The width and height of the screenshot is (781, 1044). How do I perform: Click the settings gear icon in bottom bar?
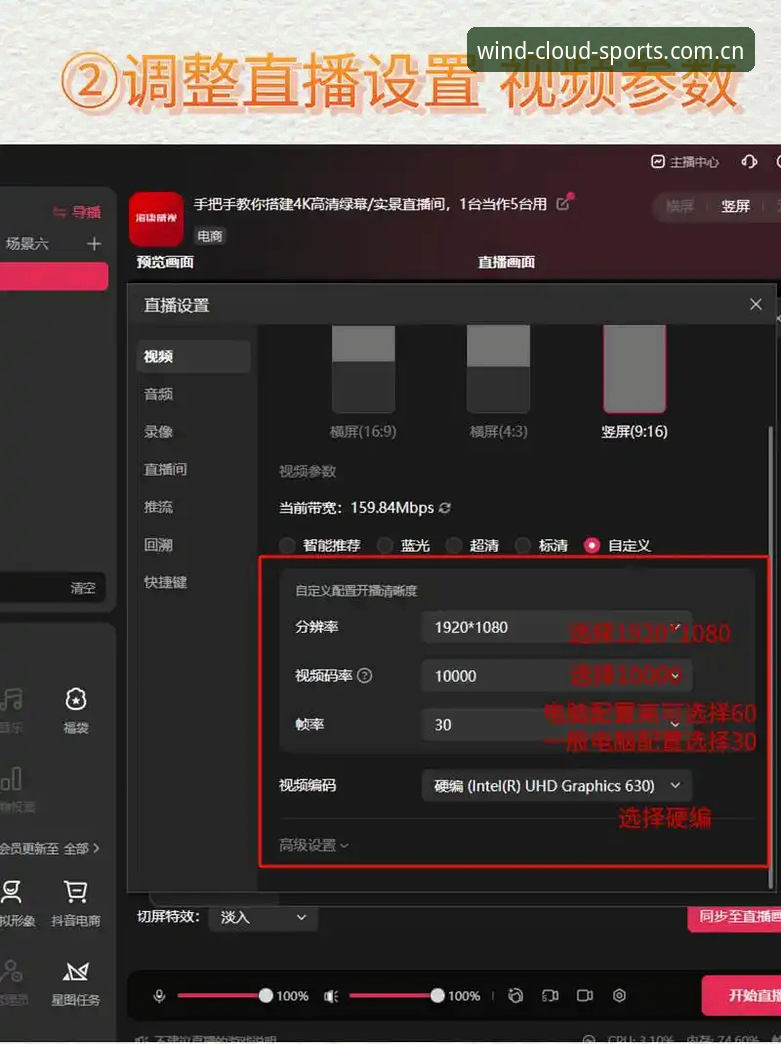pyautogui.click(x=619, y=995)
